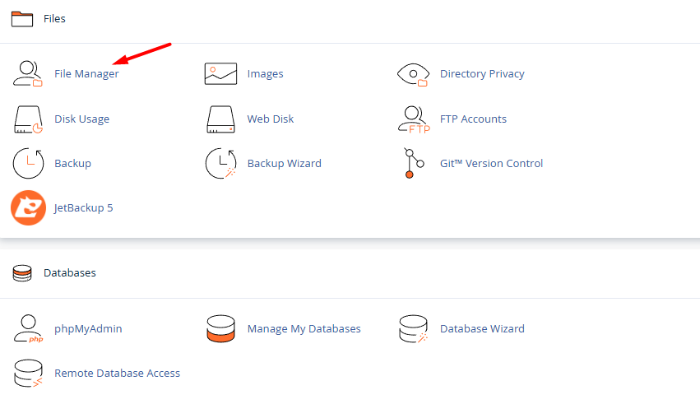This screenshot has height=400, width=700.
Task: Open the FTP Accounts icon
Action: [x=413, y=119]
